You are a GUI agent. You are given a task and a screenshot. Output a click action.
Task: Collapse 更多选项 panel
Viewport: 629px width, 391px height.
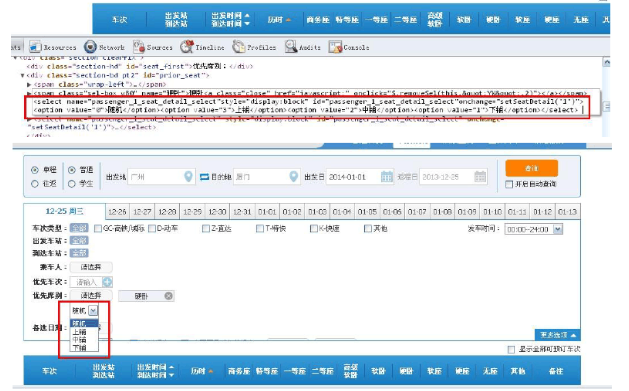click(x=558, y=335)
